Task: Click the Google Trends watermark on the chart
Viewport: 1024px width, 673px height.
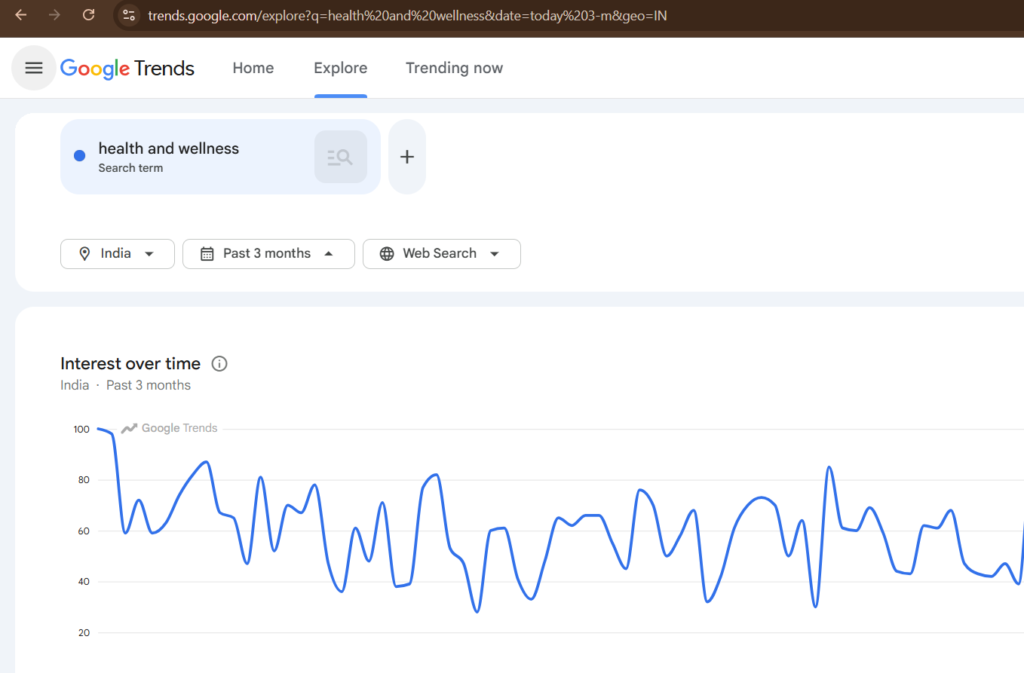Action: (168, 428)
